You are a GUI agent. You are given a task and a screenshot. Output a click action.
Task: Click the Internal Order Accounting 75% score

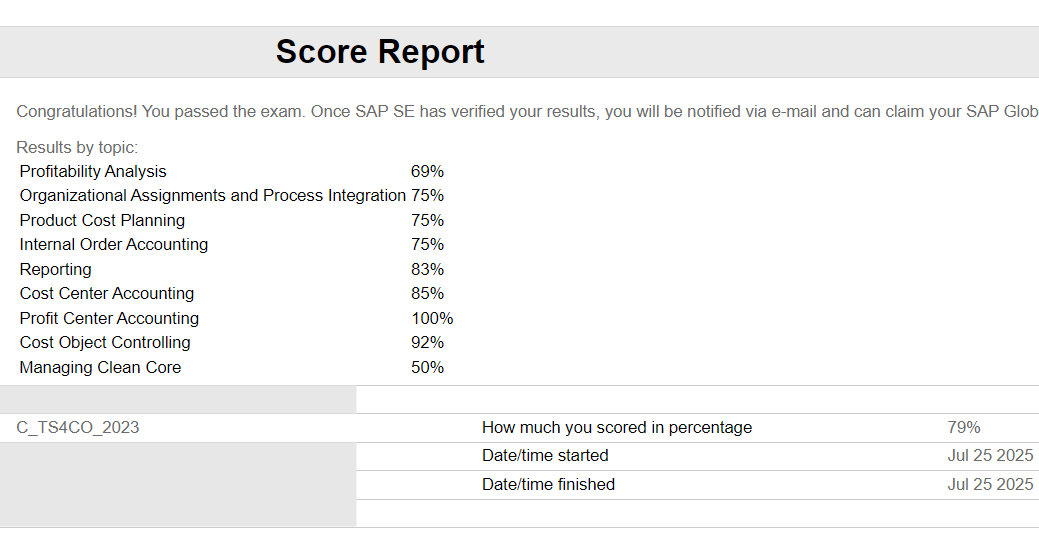[x=427, y=244]
